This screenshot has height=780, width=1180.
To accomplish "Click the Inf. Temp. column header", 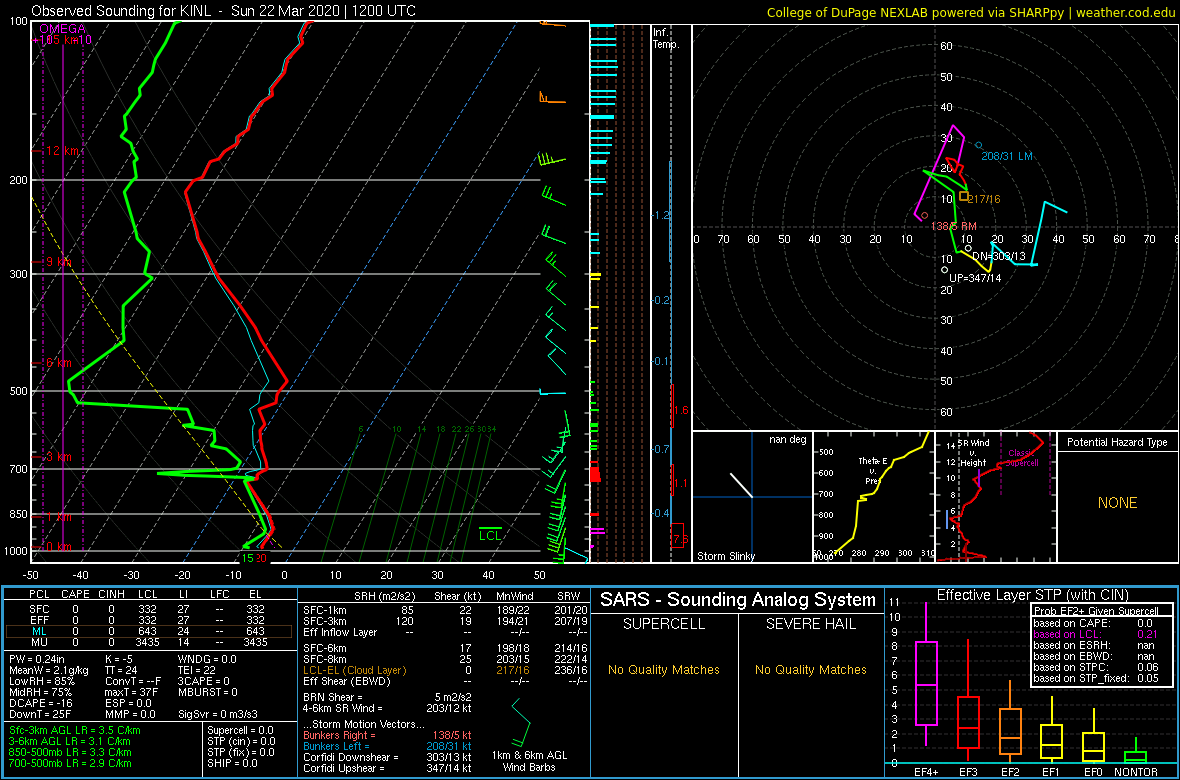I will (666, 39).
